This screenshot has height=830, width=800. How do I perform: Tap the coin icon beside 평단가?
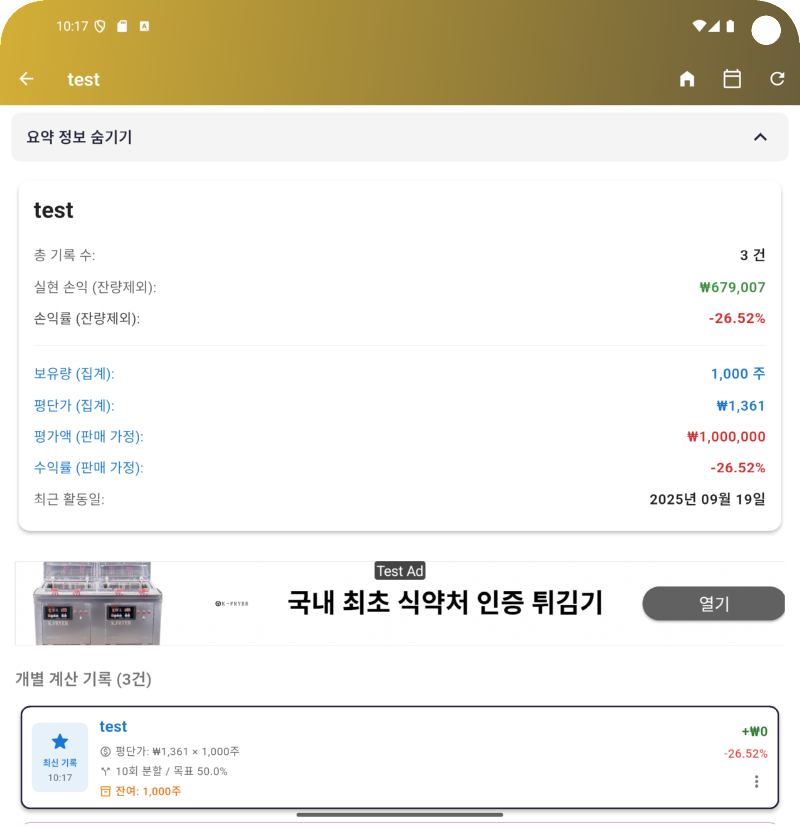106,751
